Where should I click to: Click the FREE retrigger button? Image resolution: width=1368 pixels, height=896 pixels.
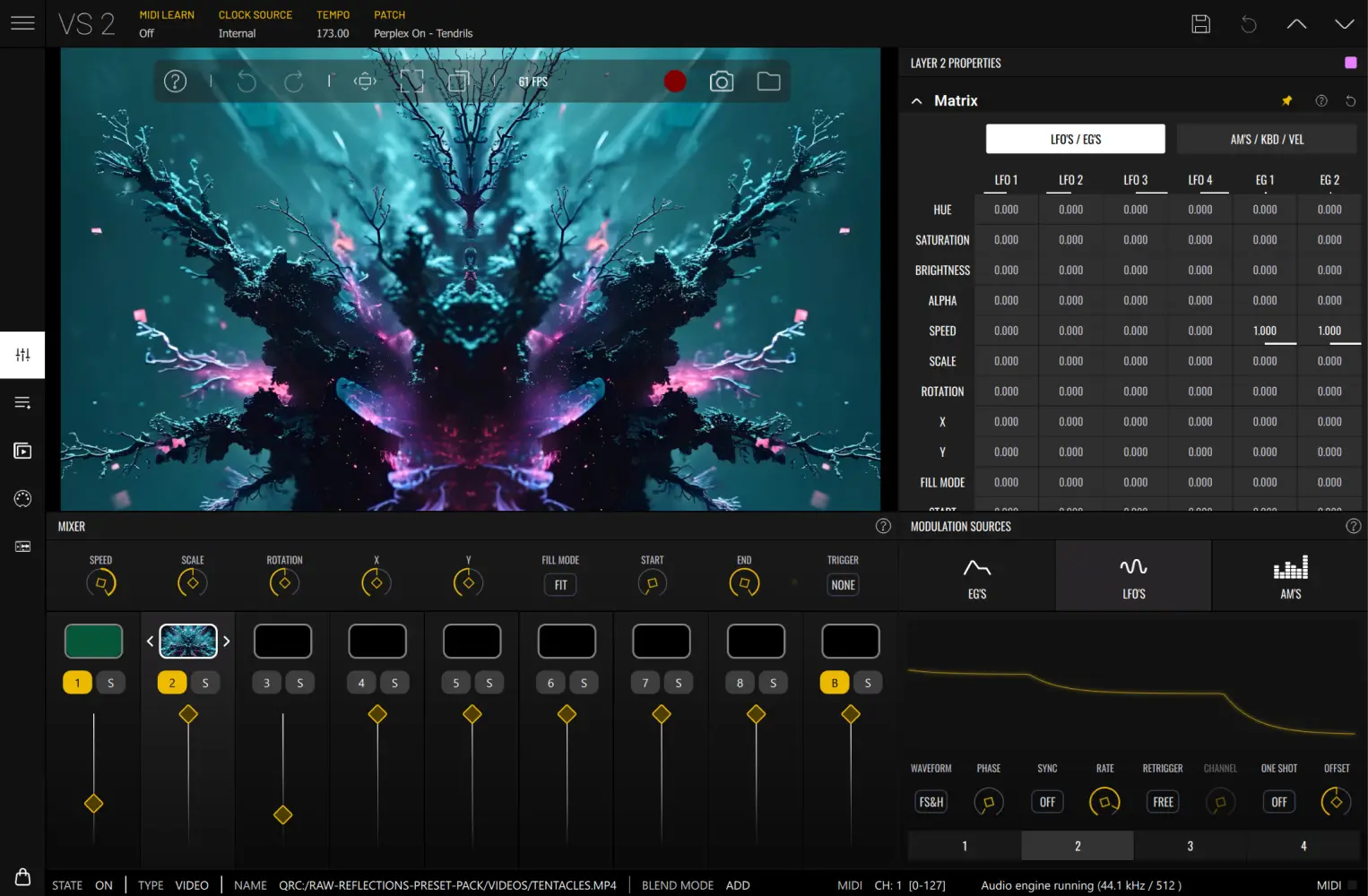click(1162, 801)
